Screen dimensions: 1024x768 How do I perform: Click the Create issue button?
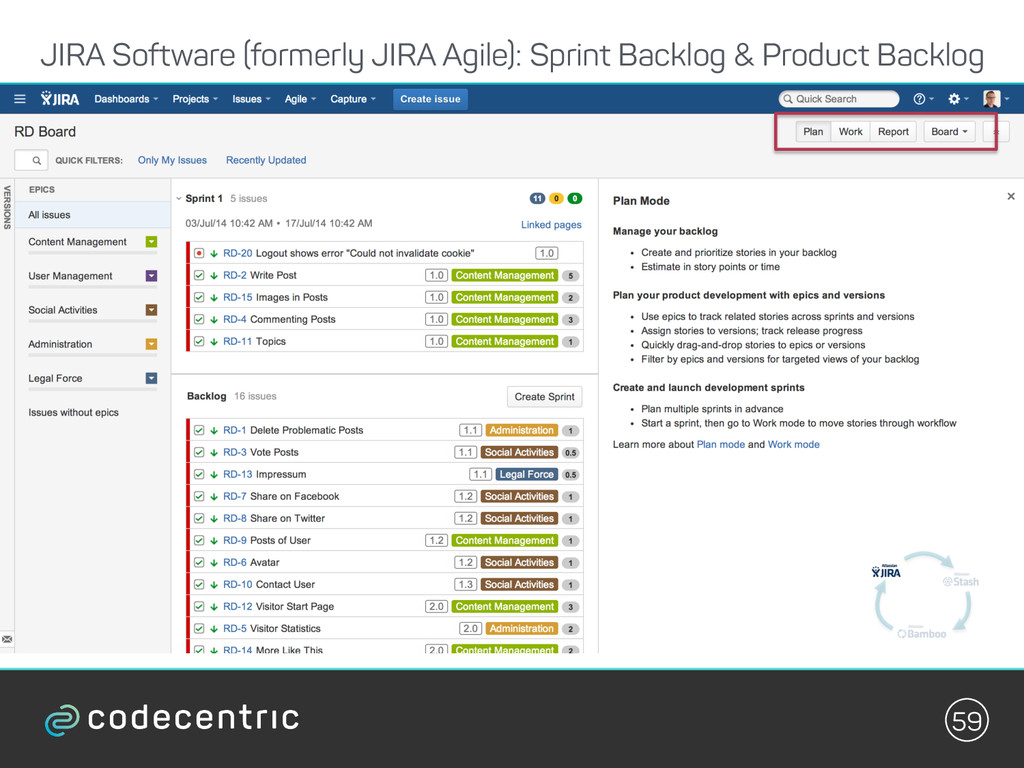click(x=430, y=99)
